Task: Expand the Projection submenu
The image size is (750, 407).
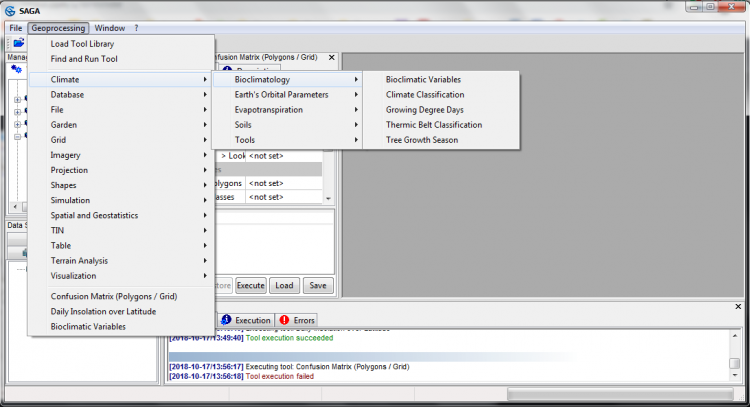Action: pyautogui.click(x=121, y=170)
